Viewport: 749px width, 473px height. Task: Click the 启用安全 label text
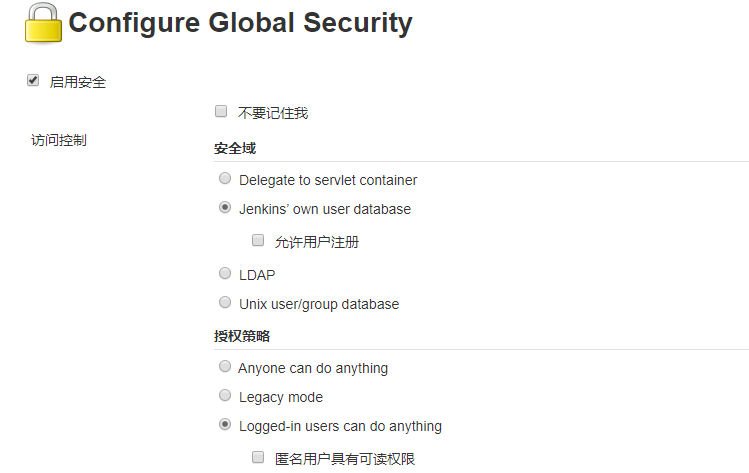[78, 82]
